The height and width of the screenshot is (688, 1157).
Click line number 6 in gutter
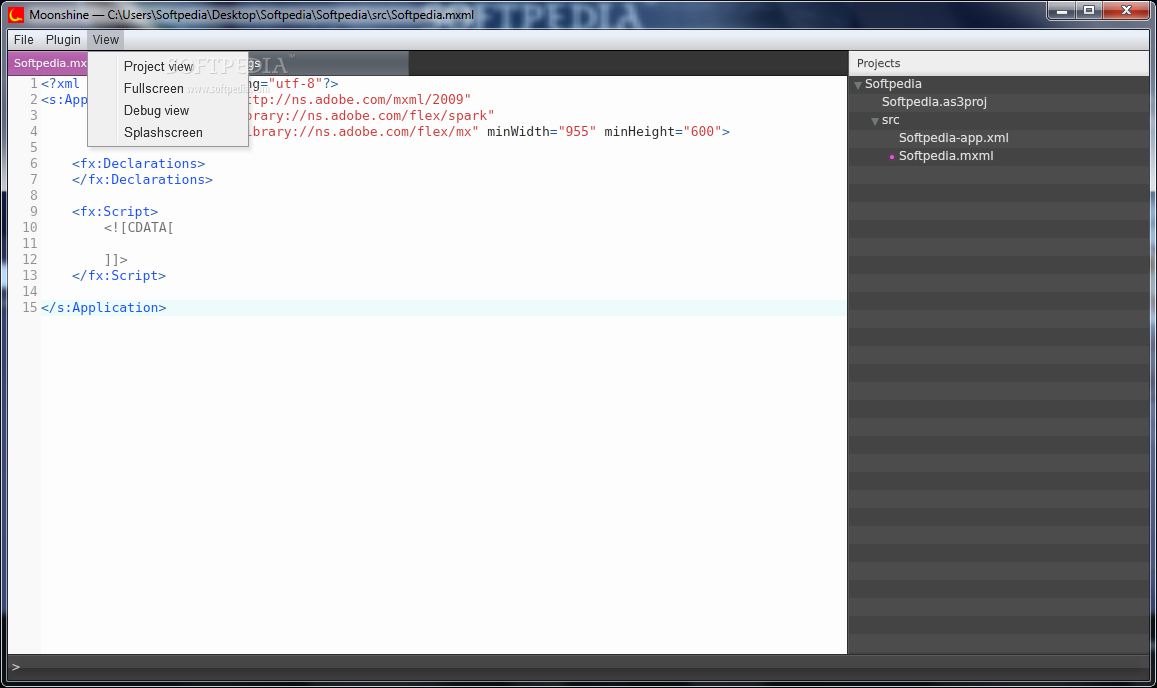[33, 164]
